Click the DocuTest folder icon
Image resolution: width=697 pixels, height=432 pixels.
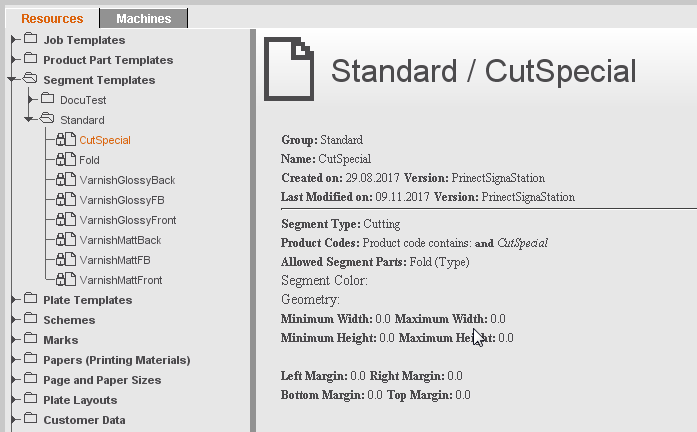pyautogui.click(x=48, y=100)
